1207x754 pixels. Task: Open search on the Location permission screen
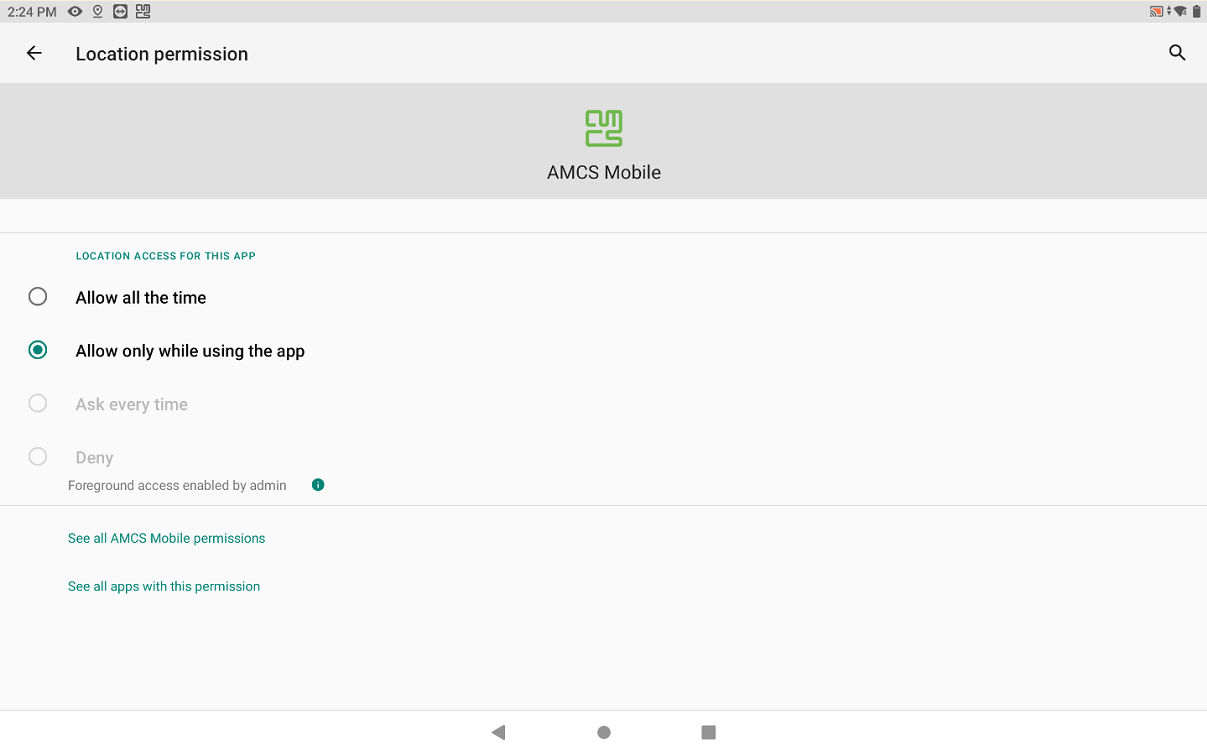click(1177, 53)
